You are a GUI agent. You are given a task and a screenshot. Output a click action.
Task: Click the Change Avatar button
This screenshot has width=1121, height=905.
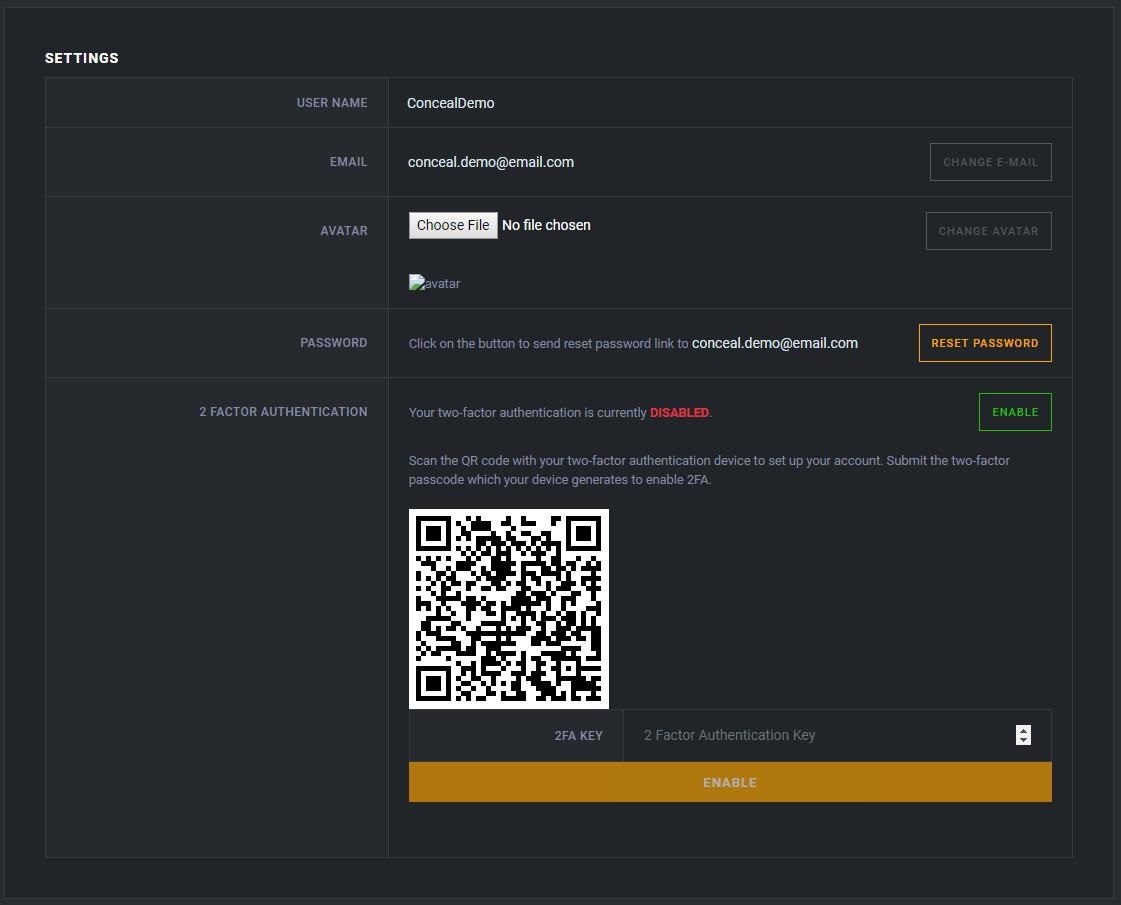(x=988, y=231)
